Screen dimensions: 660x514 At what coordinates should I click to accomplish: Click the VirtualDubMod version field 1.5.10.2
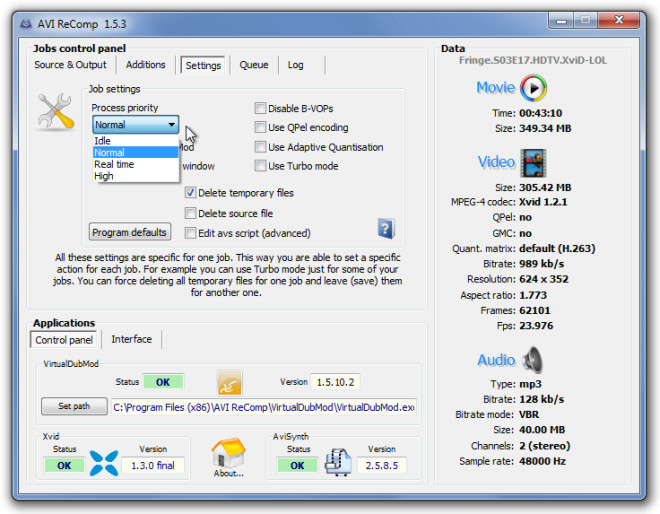coord(335,382)
